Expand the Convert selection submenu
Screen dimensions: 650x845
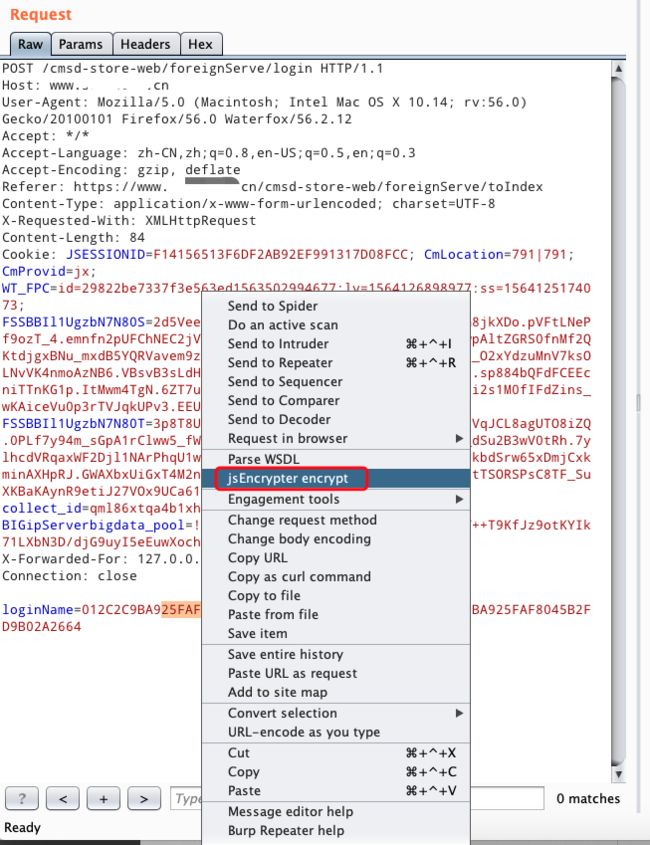[336, 713]
